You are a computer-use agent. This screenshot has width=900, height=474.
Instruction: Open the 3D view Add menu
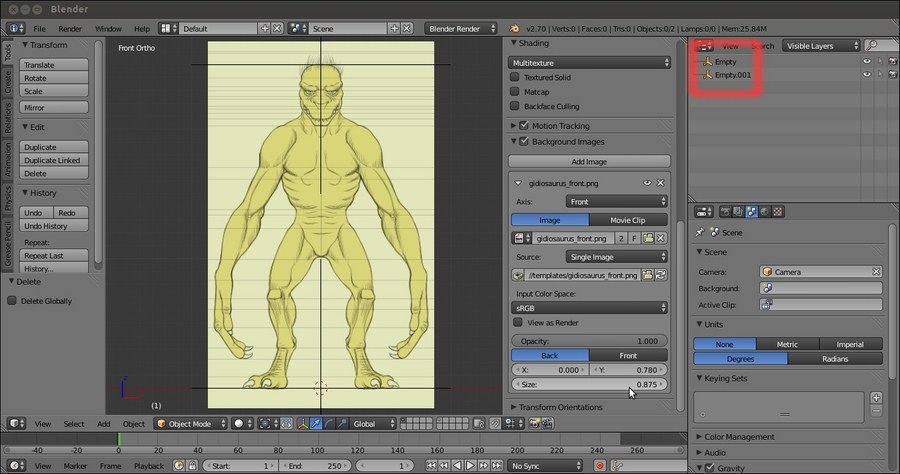(103, 424)
